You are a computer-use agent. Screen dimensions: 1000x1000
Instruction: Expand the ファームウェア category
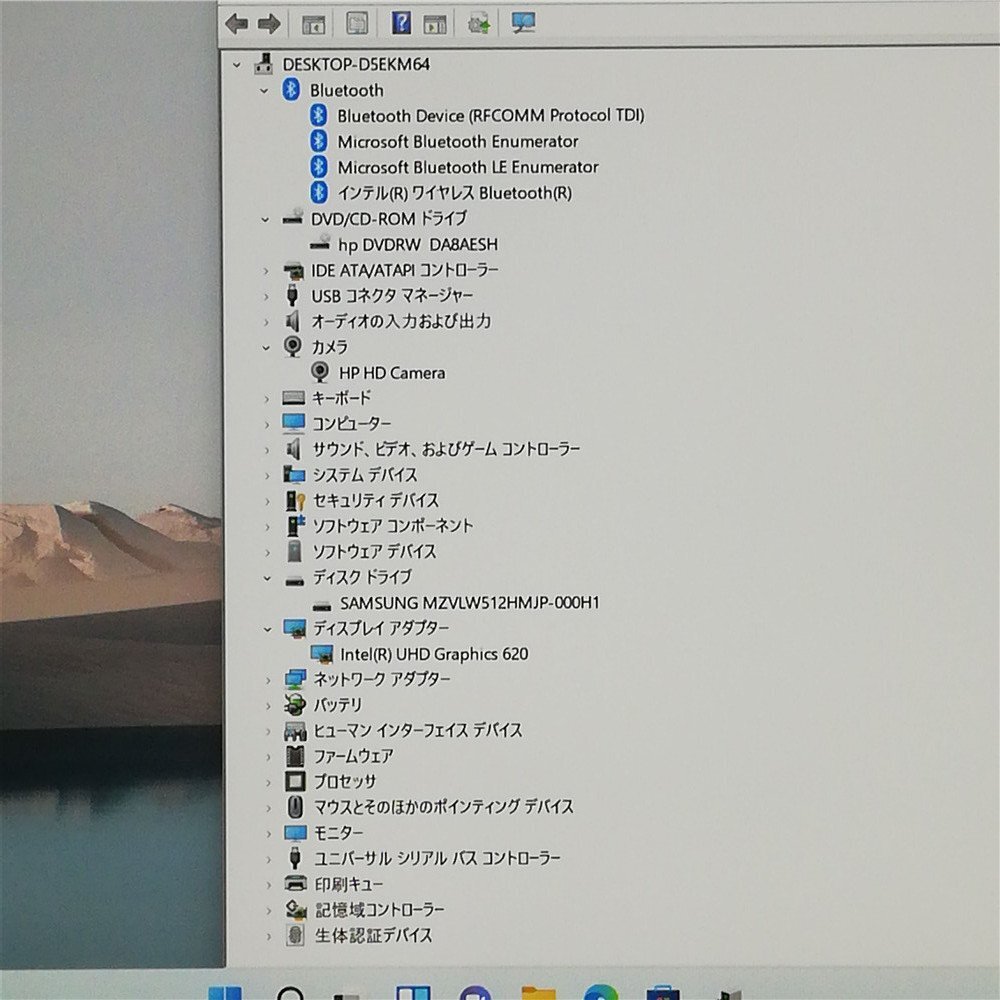pos(268,757)
